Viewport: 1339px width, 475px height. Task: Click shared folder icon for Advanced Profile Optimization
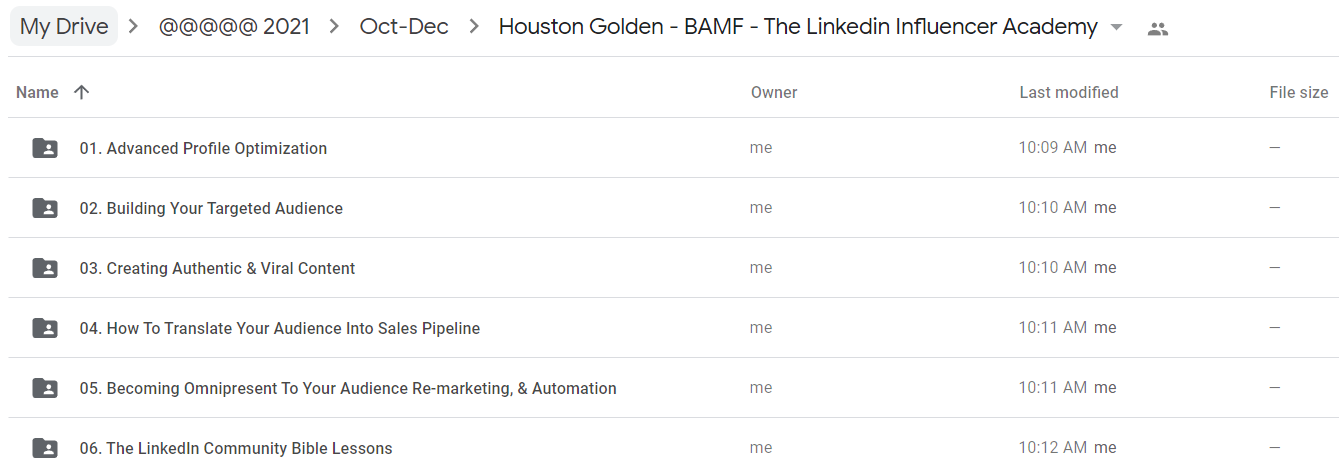click(x=45, y=148)
